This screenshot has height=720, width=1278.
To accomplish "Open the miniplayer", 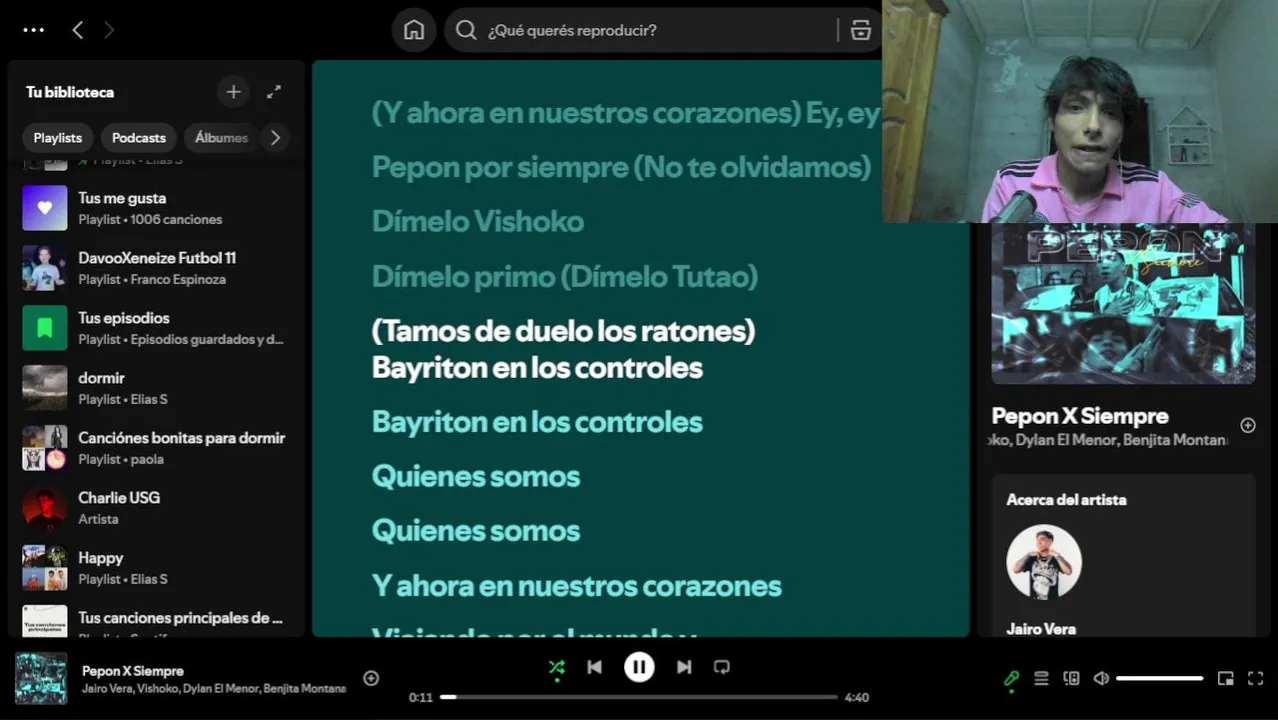I will (1226, 678).
